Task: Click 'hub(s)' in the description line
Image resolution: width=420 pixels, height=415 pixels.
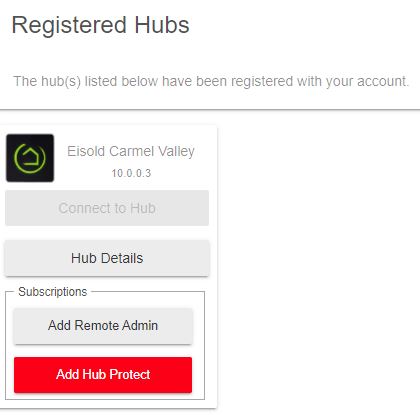Action: tap(61, 82)
